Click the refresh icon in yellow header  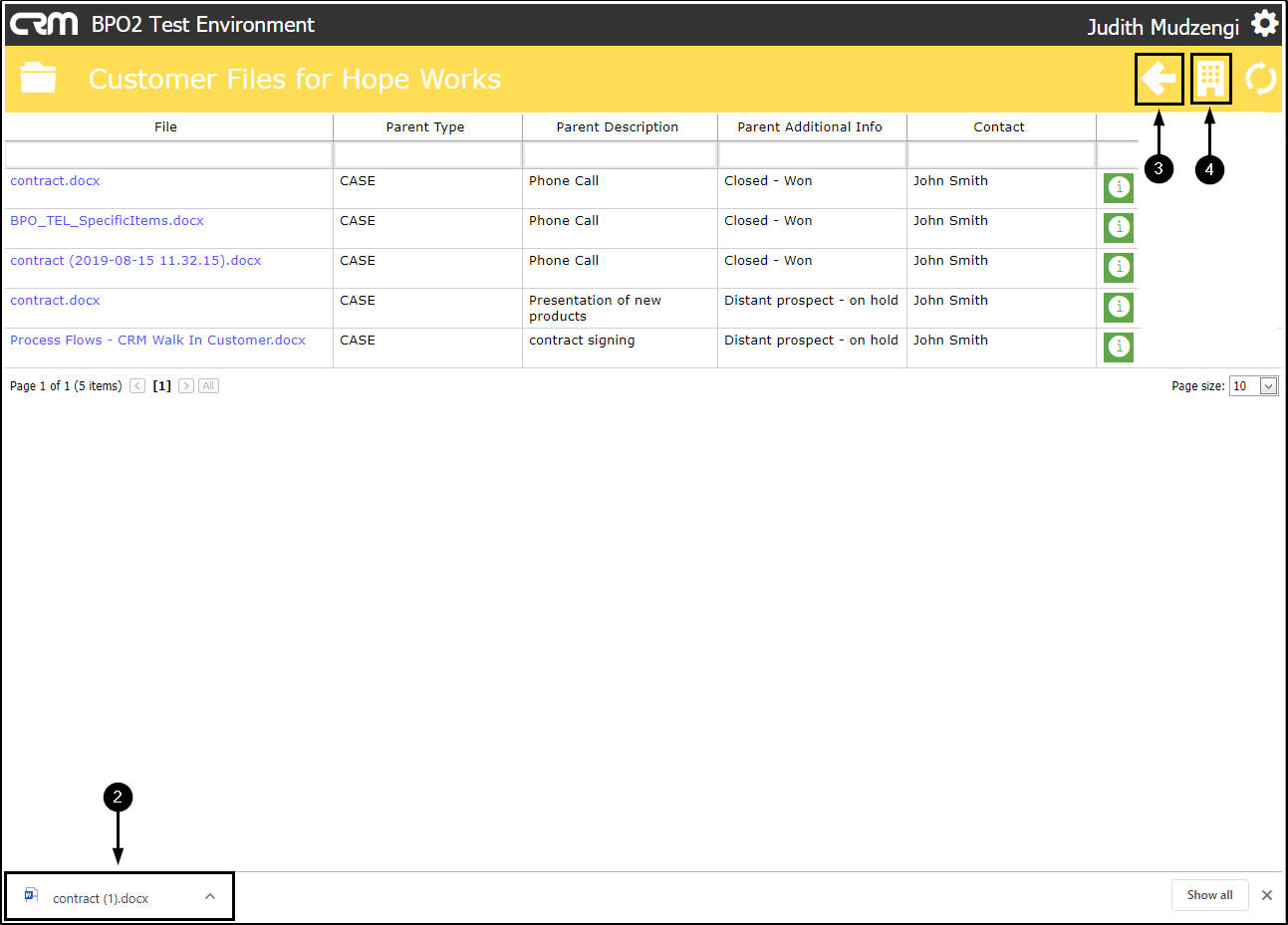tap(1260, 79)
